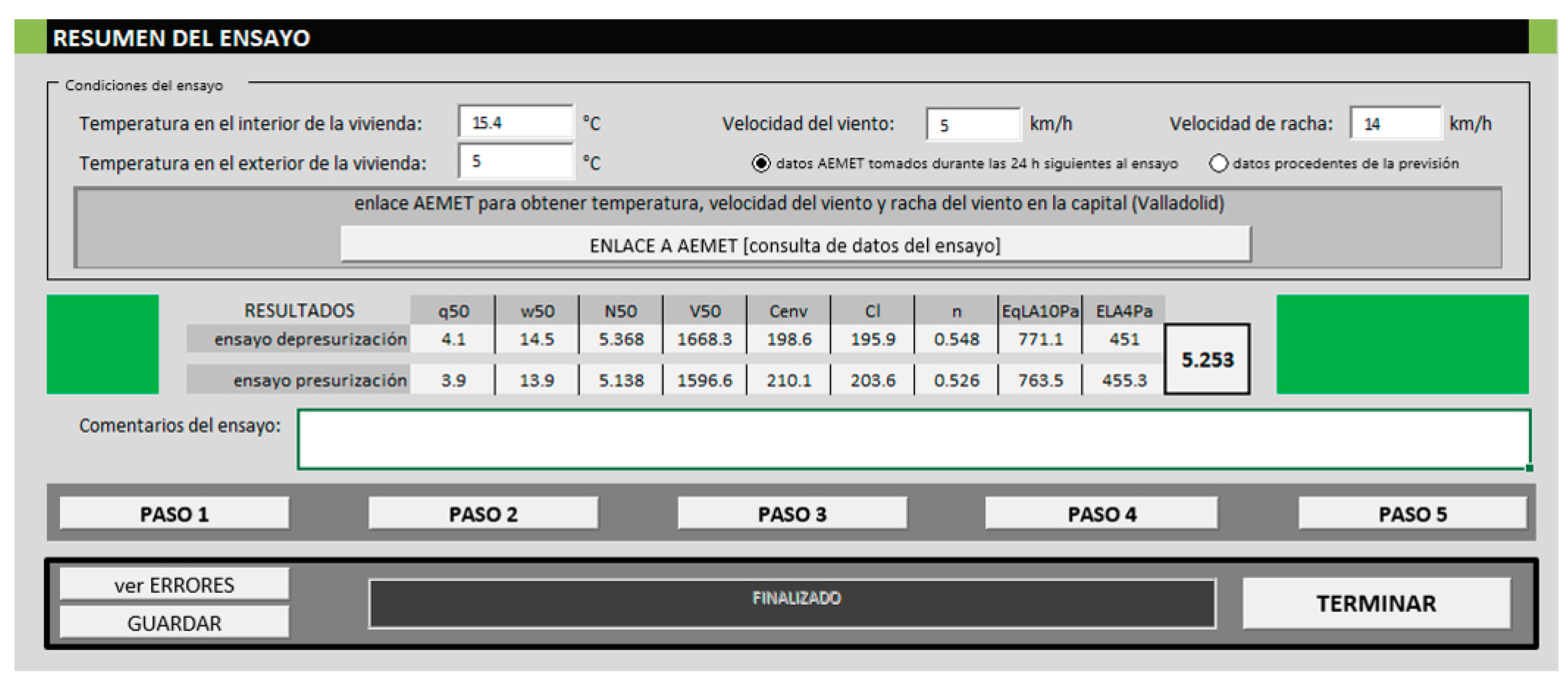
Task: Go to PASO 2
Action: pos(483,514)
